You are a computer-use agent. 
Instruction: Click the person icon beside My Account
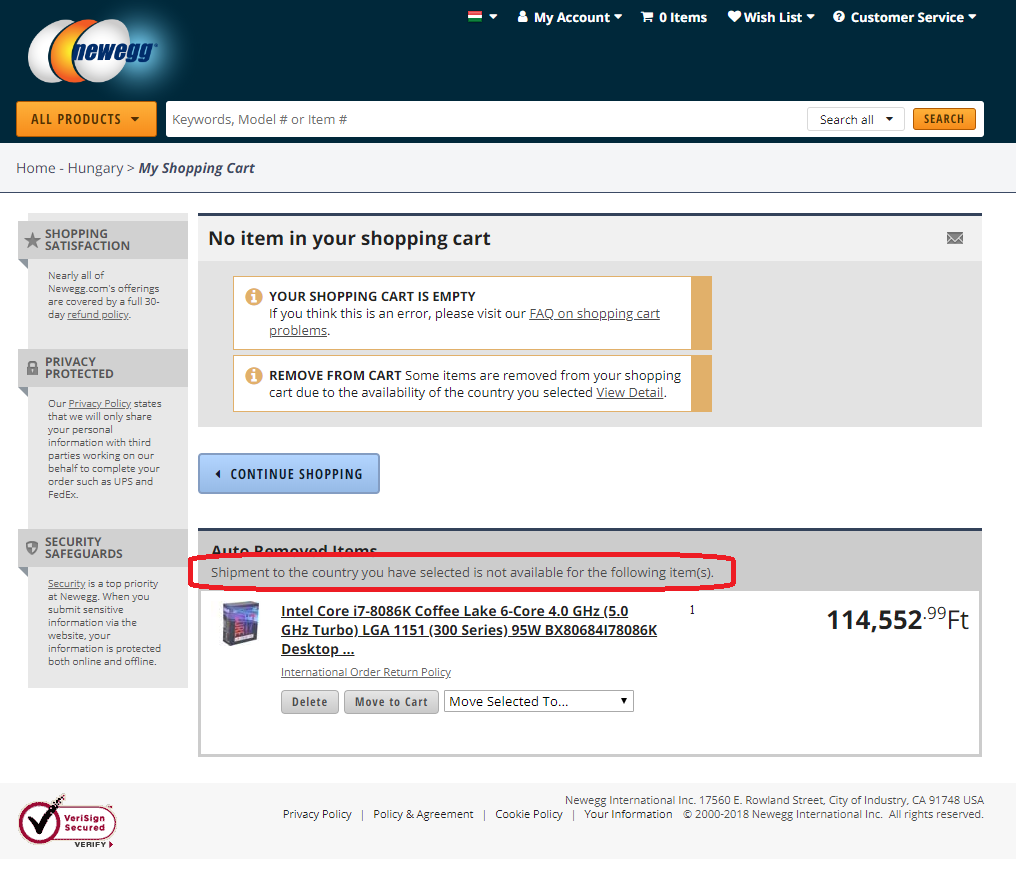tap(522, 17)
